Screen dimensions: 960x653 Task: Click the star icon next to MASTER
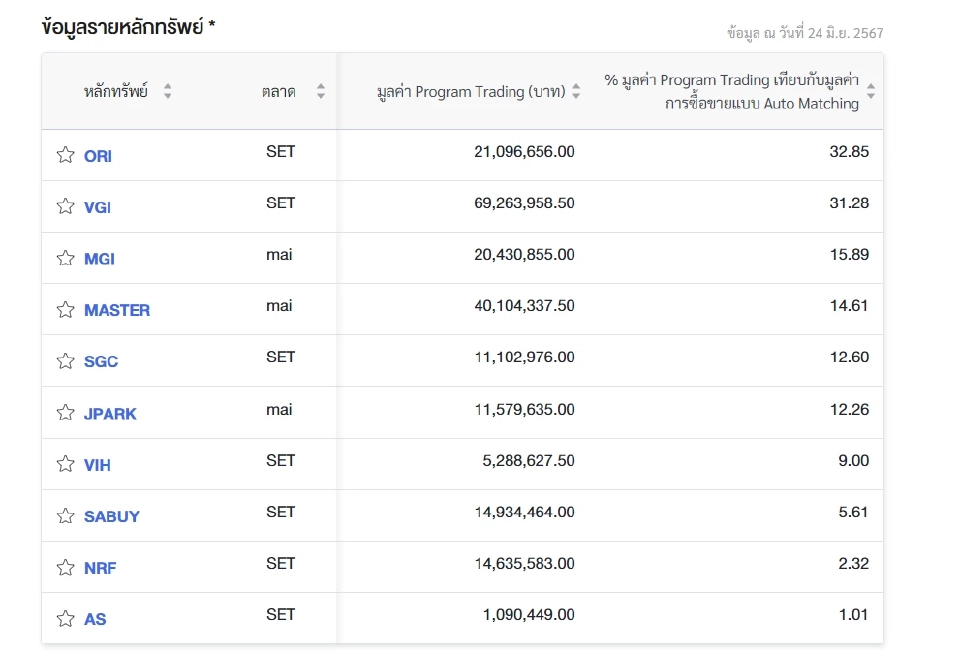click(x=65, y=309)
